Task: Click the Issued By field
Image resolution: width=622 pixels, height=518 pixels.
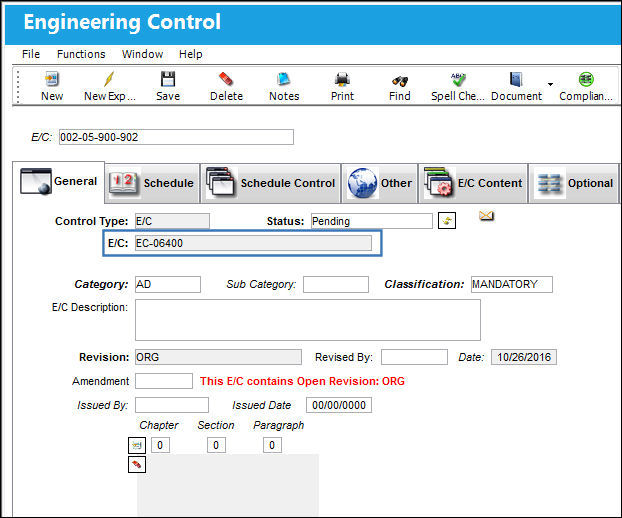Action: coord(172,405)
